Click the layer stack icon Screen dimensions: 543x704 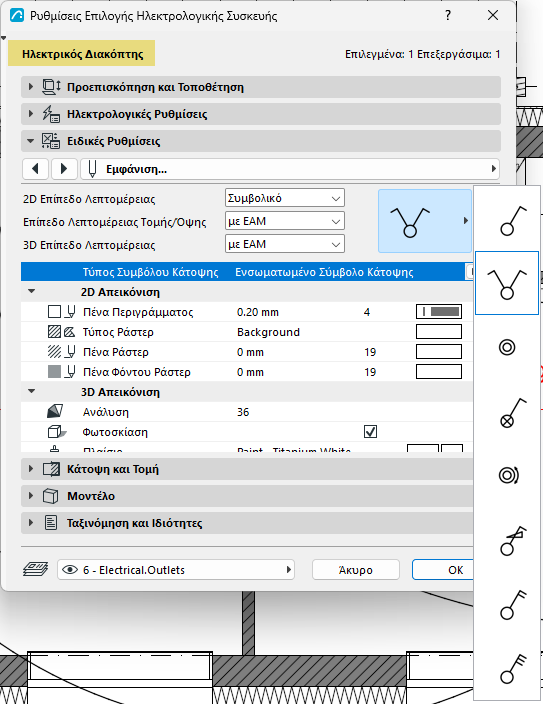35,569
